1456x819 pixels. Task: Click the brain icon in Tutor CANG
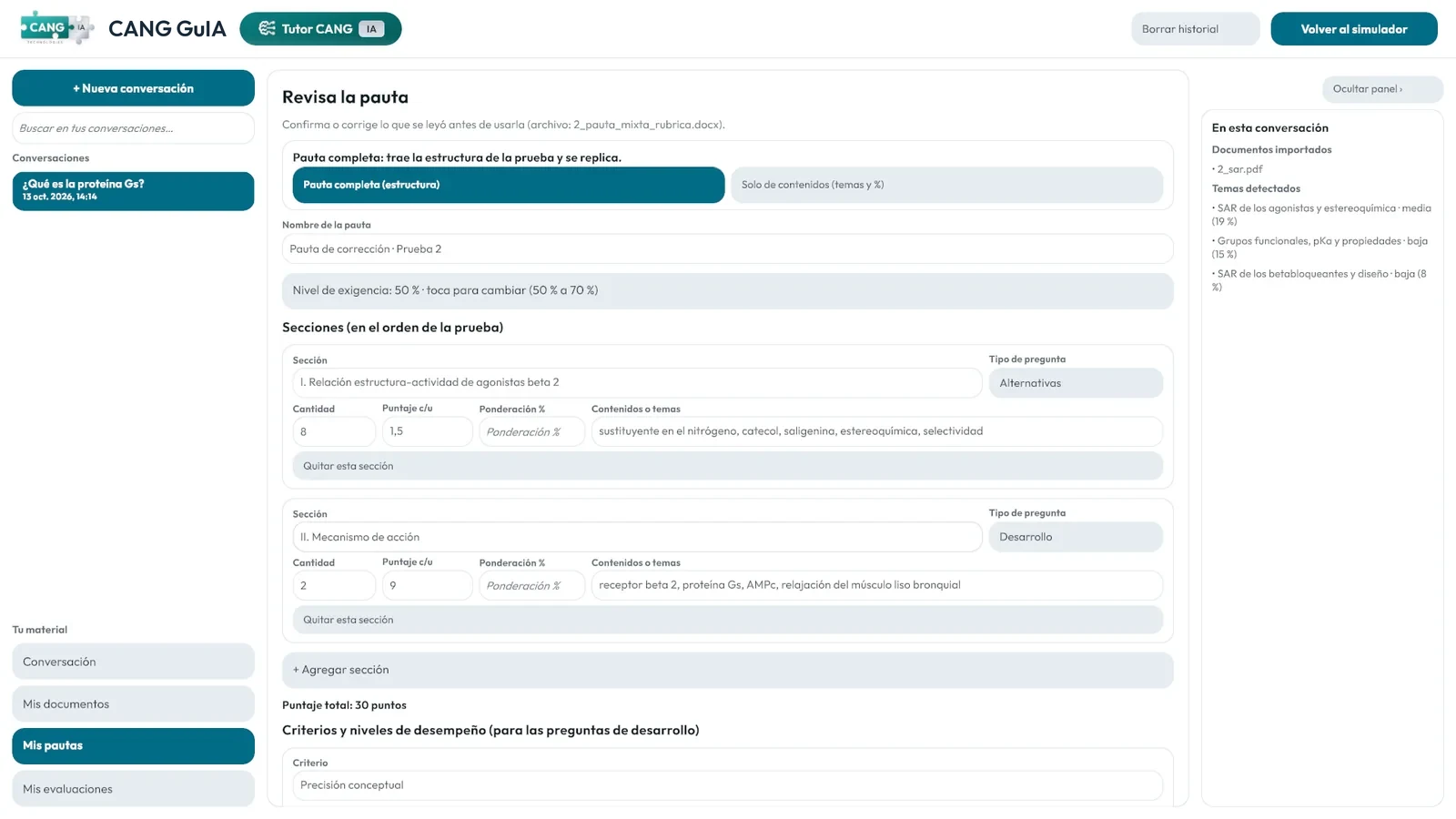tap(267, 29)
